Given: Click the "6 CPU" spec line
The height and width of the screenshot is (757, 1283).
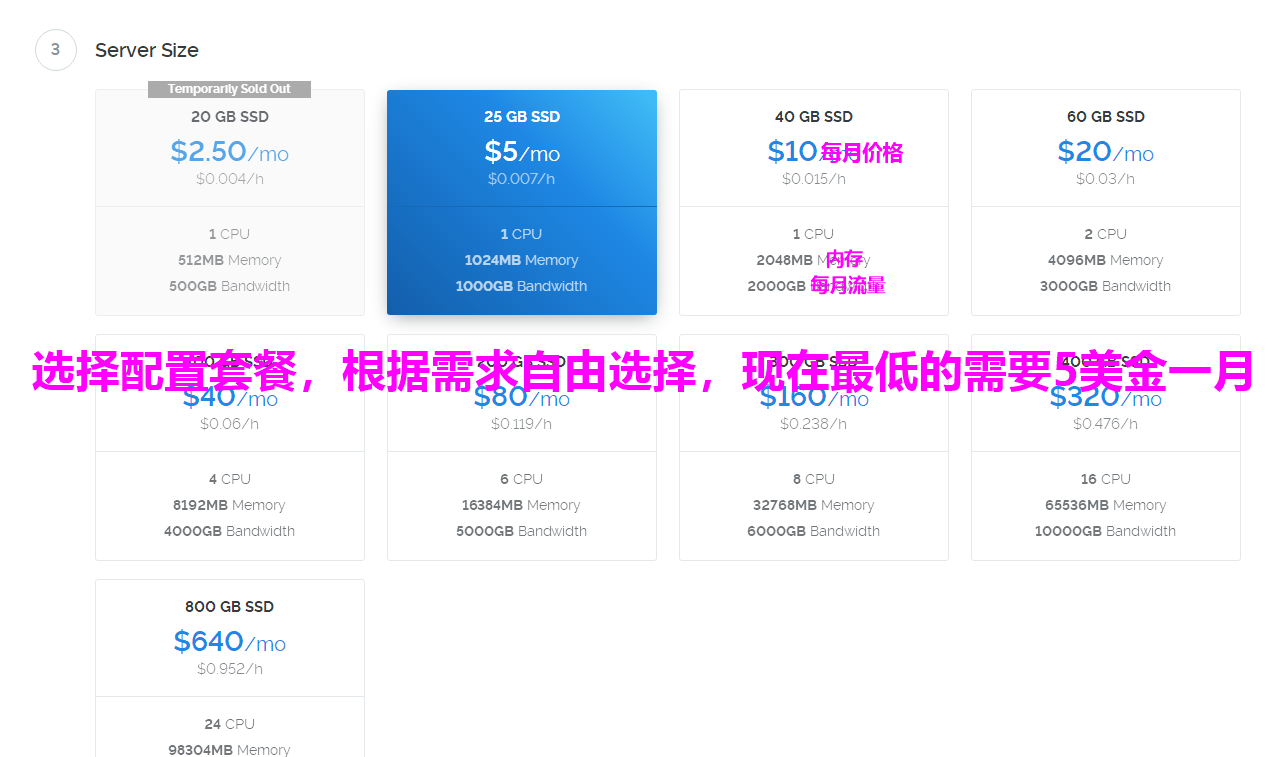Looking at the screenshot, I should (x=522, y=479).
